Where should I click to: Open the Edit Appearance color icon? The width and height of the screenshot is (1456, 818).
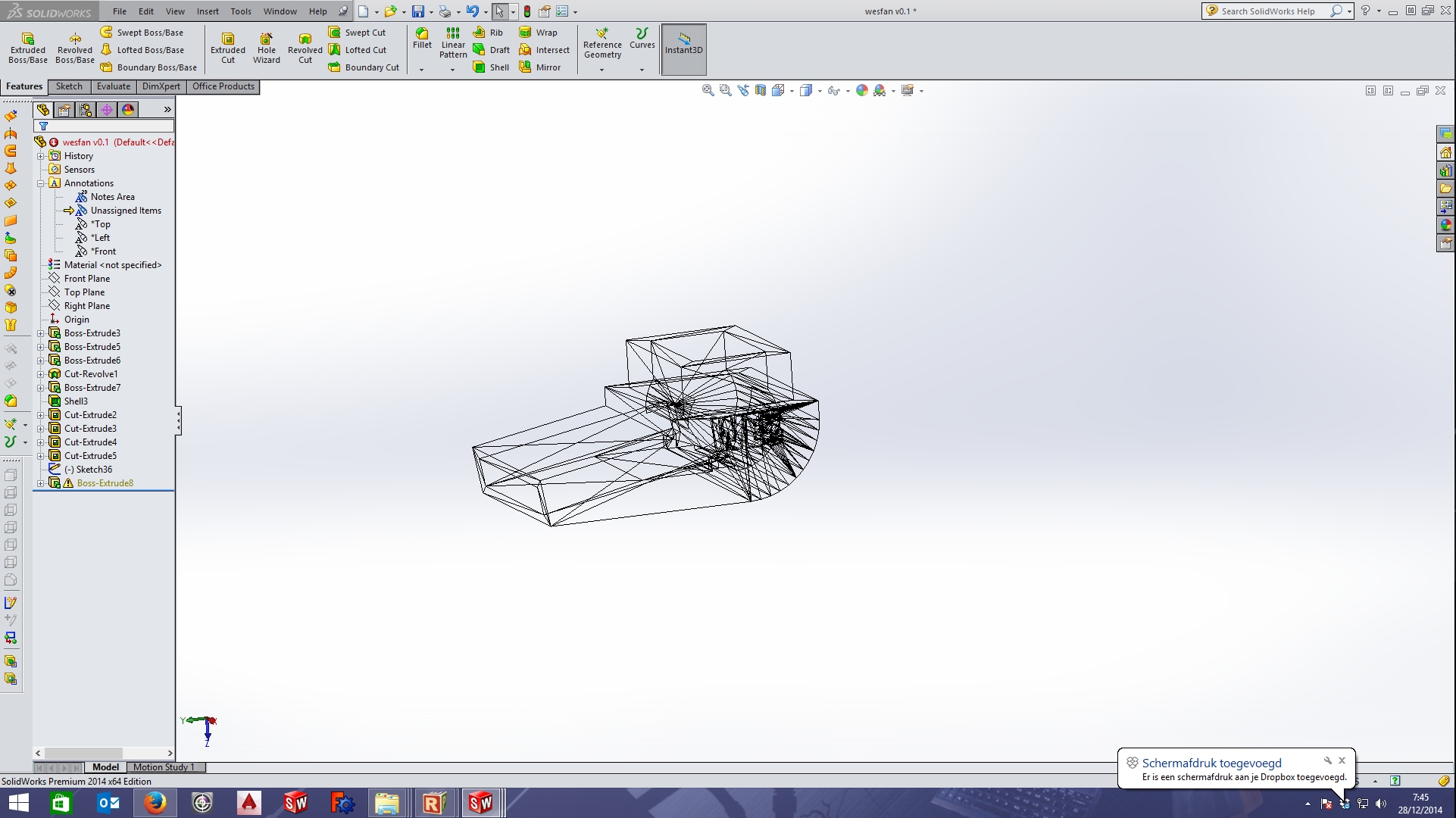pos(862,91)
